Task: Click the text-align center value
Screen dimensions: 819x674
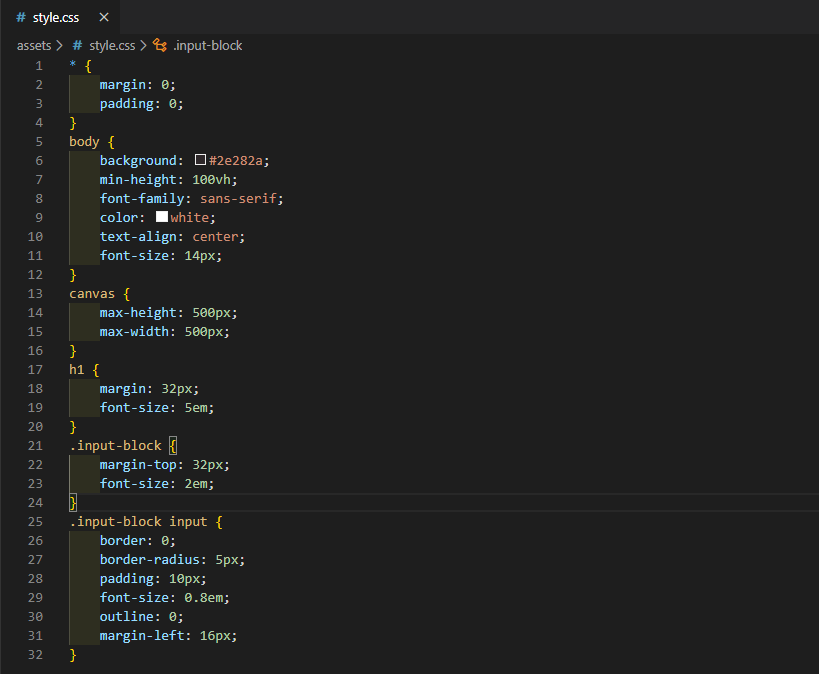Action: pyautogui.click(x=216, y=236)
